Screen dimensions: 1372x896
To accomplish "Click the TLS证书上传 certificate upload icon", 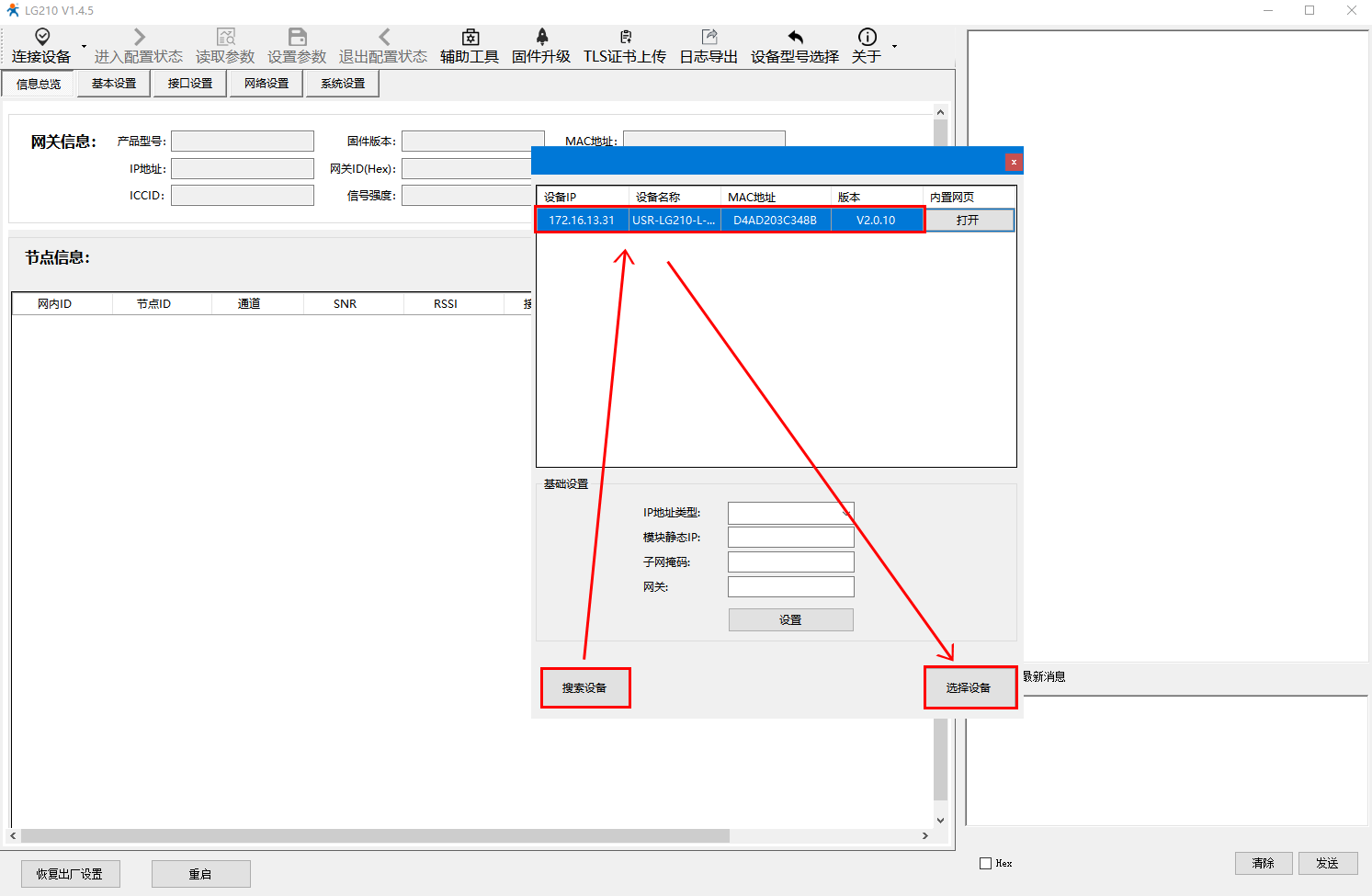I will click(625, 38).
